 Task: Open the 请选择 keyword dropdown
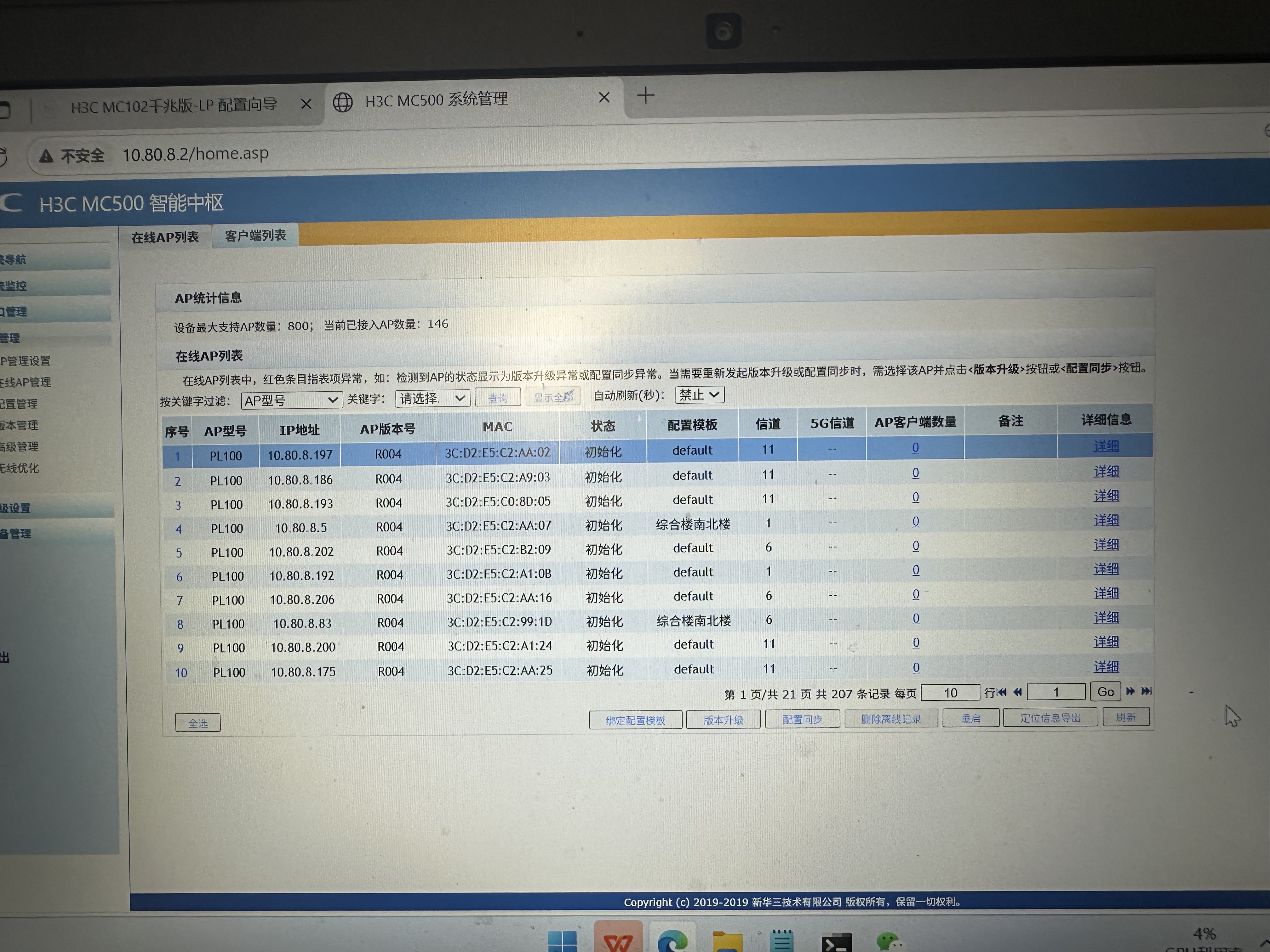pos(432,398)
